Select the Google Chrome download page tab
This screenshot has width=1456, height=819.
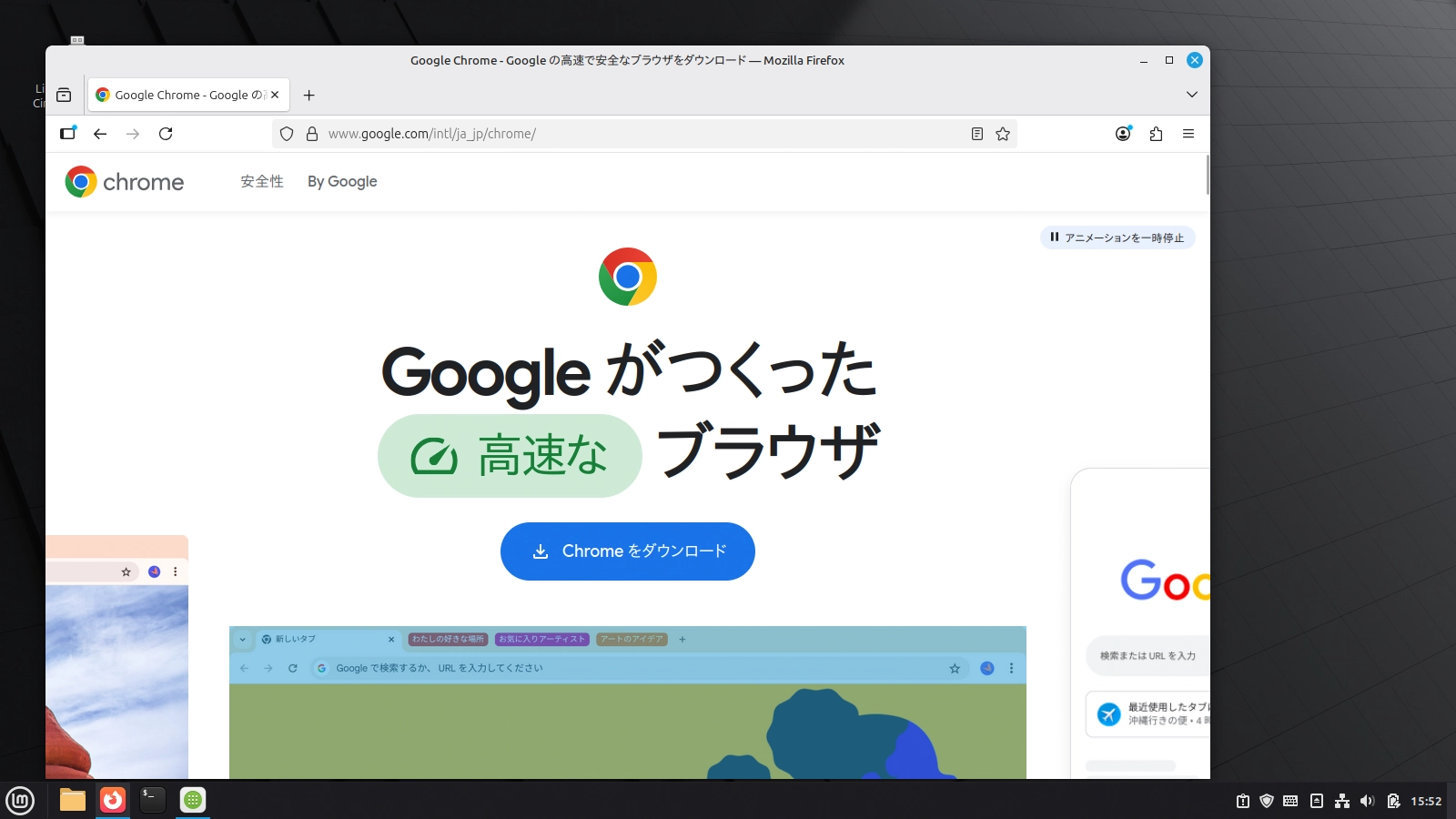(x=188, y=95)
